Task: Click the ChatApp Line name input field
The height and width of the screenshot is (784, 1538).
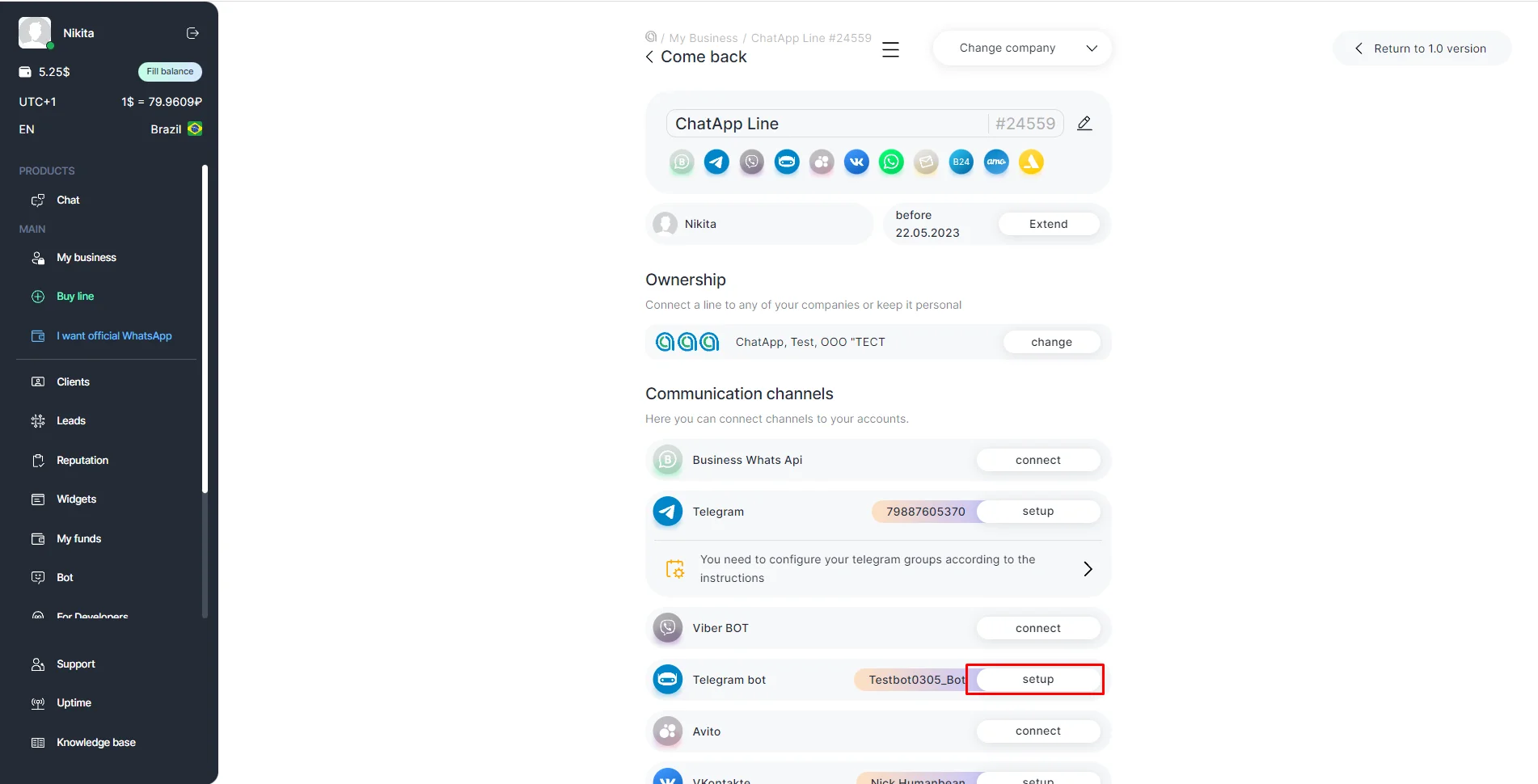Action: (x=825, y=124)
